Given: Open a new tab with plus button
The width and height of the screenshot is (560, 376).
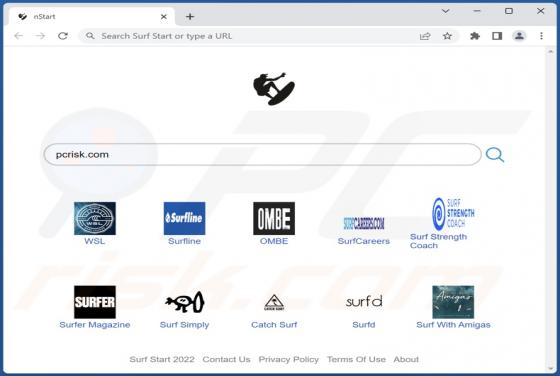Looking at the screenshot, I should pos(190,17).
